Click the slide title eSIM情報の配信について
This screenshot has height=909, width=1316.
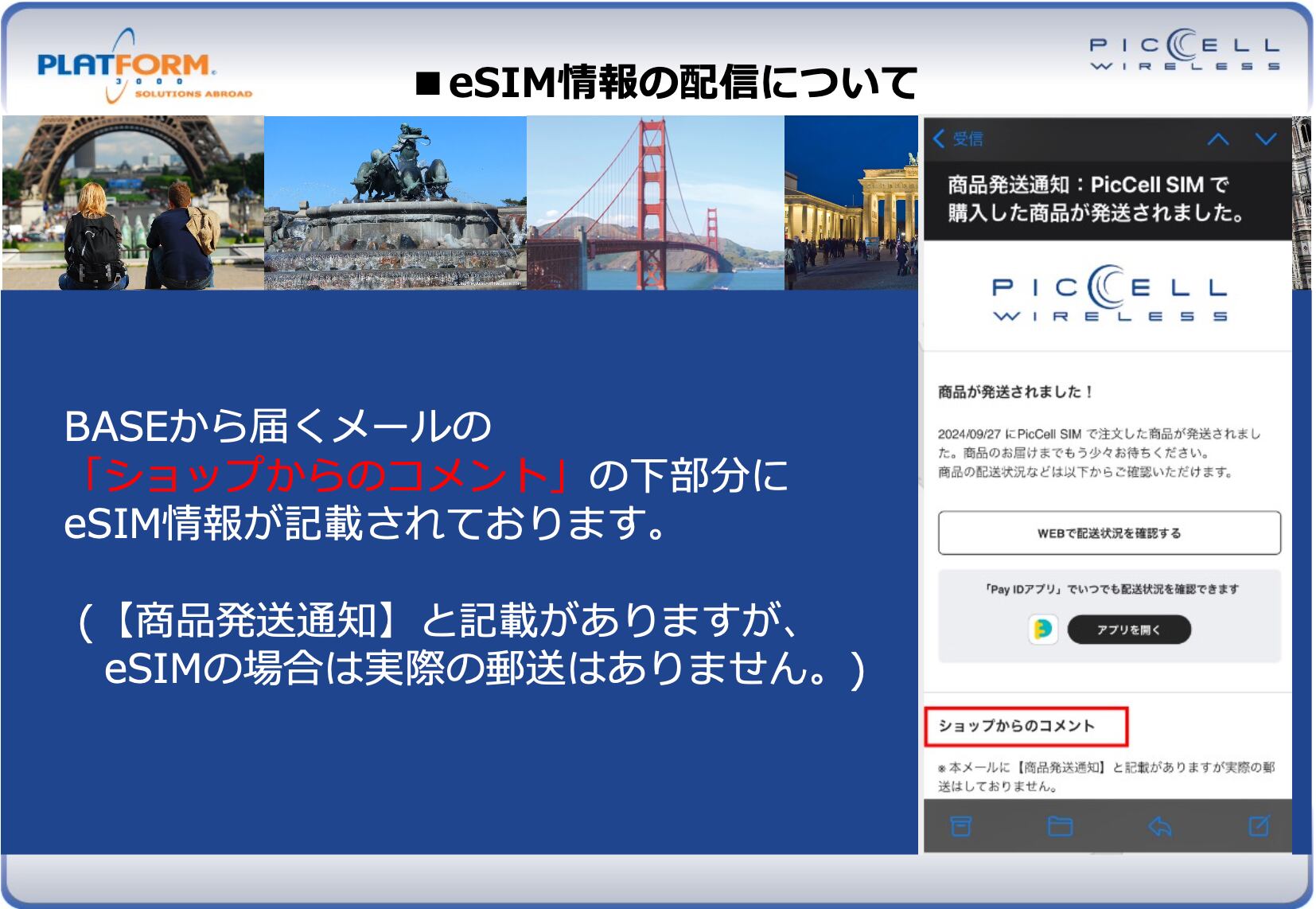tap(666, 82)
